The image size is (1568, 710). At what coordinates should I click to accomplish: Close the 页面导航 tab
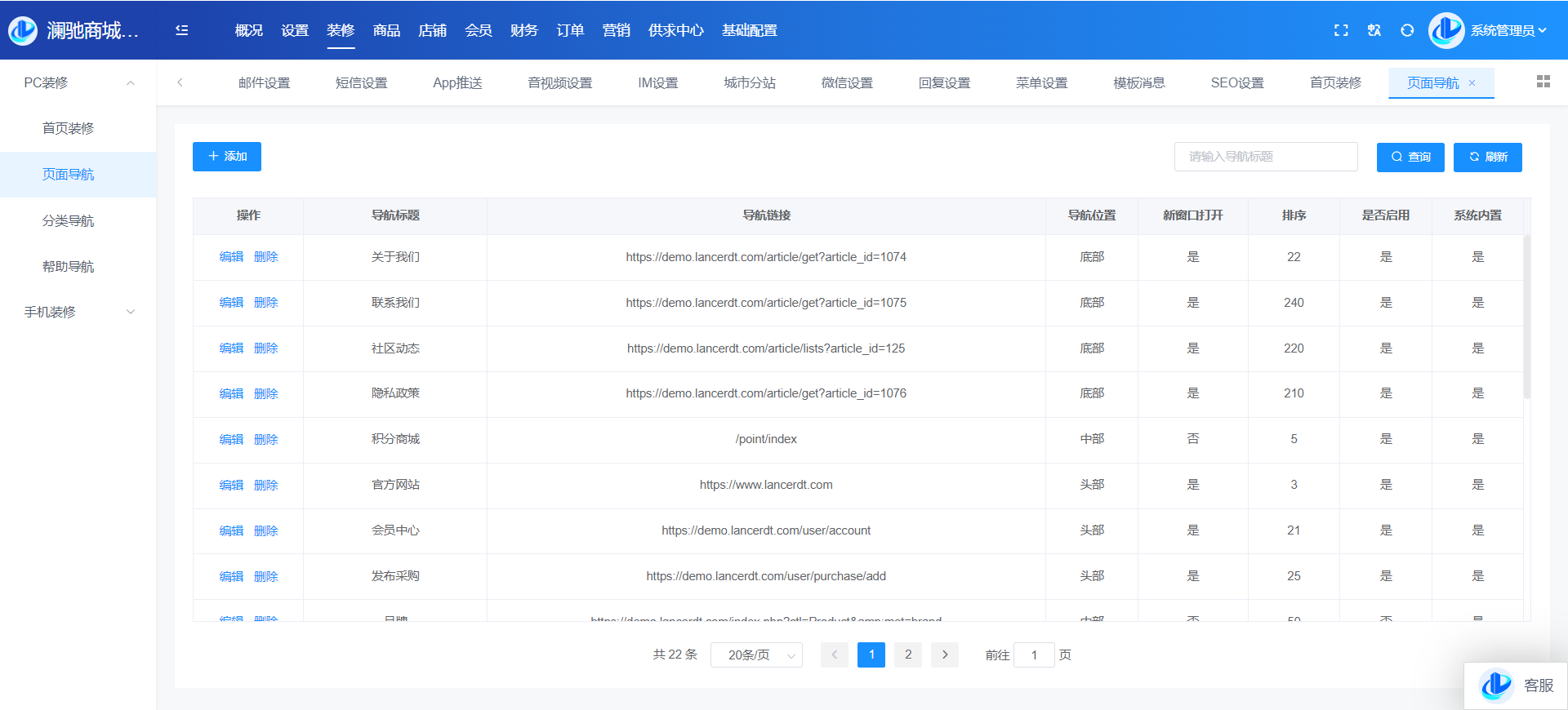click(x=1472, y=82)
